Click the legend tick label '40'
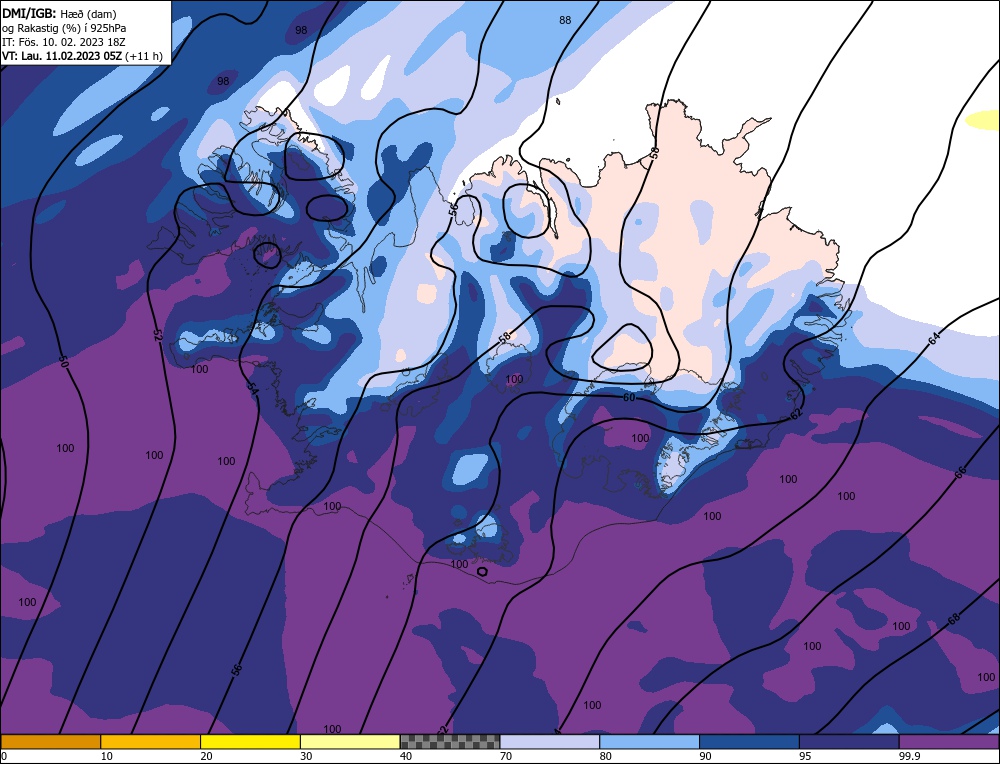1000x764 pixels. pos(406,756)
